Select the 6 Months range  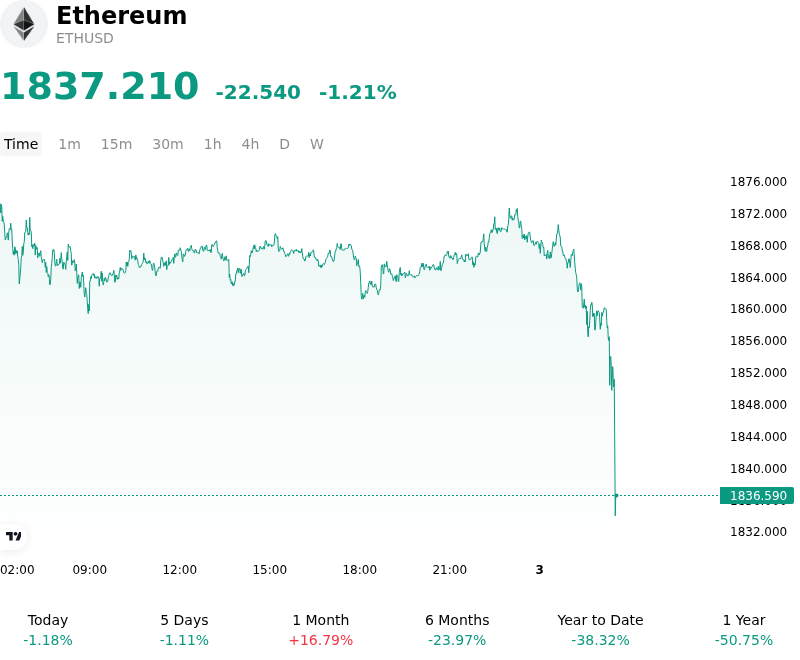click(x=457, y=630)
